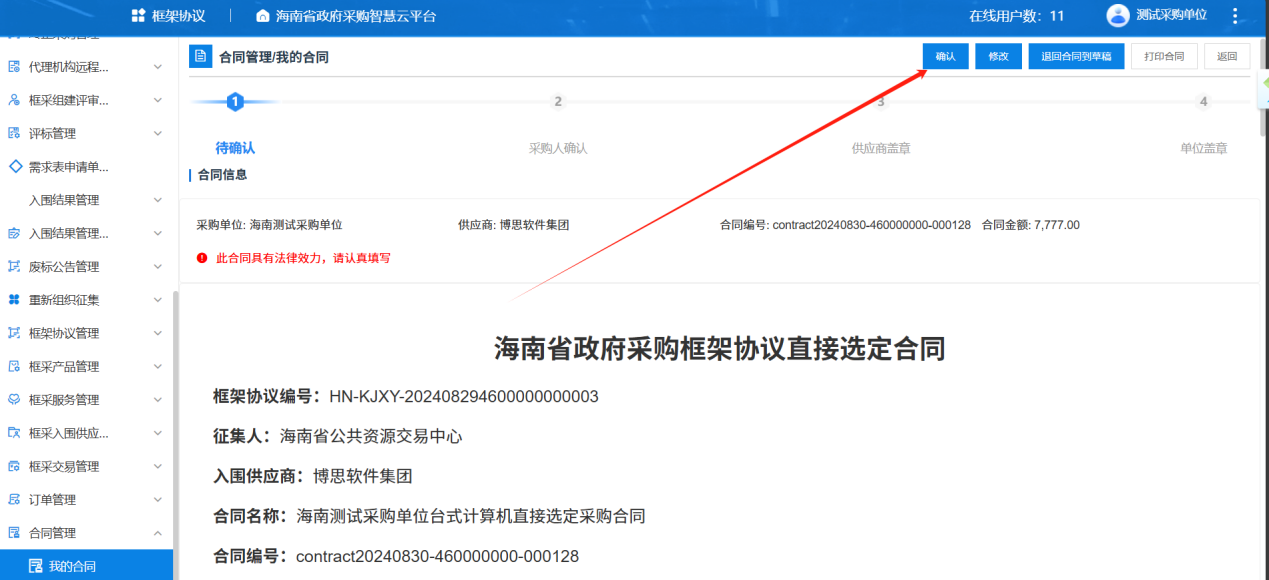Screen dimensions: 1269x580
Task: Open the 框采交易管理 menu label
Action: [x=64, y=466]
